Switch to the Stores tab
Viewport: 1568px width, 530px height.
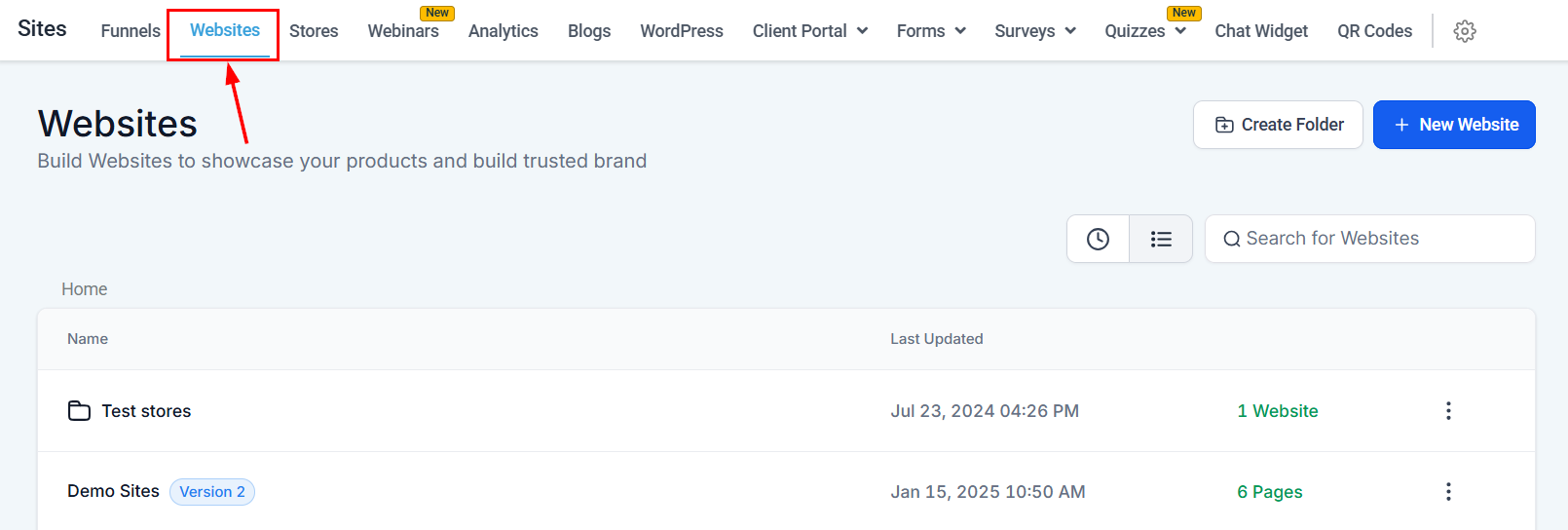(314, 31)
